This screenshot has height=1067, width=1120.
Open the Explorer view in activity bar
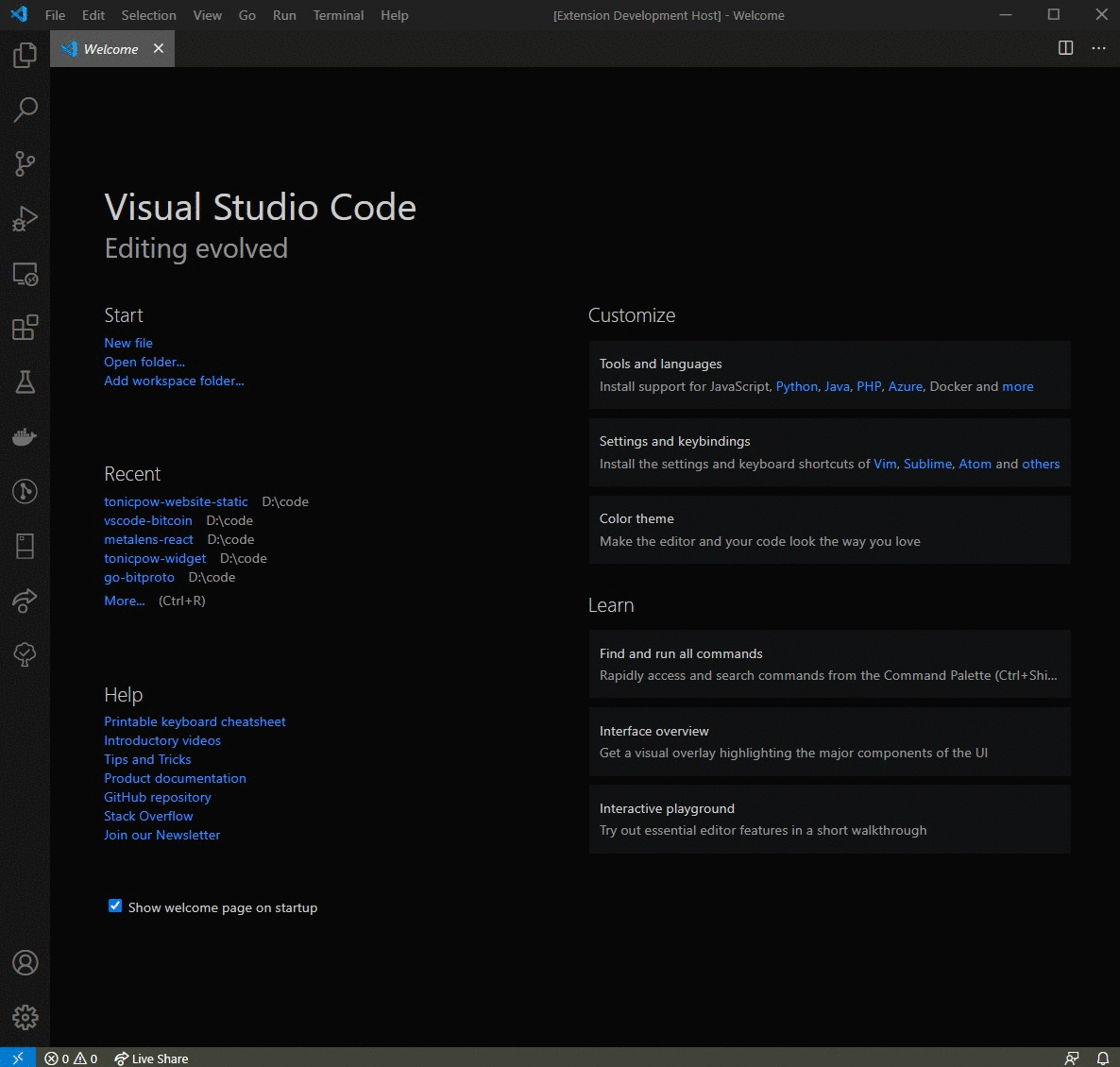point(25,55)
